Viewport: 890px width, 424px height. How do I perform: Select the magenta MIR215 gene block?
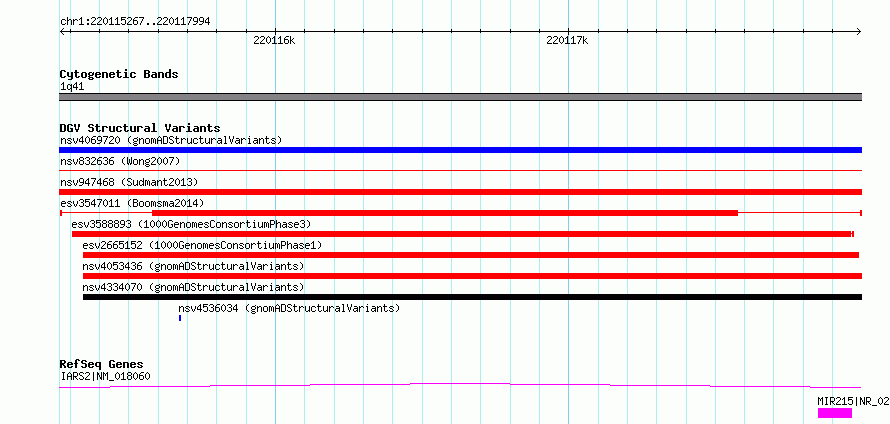tap(835, 413)
